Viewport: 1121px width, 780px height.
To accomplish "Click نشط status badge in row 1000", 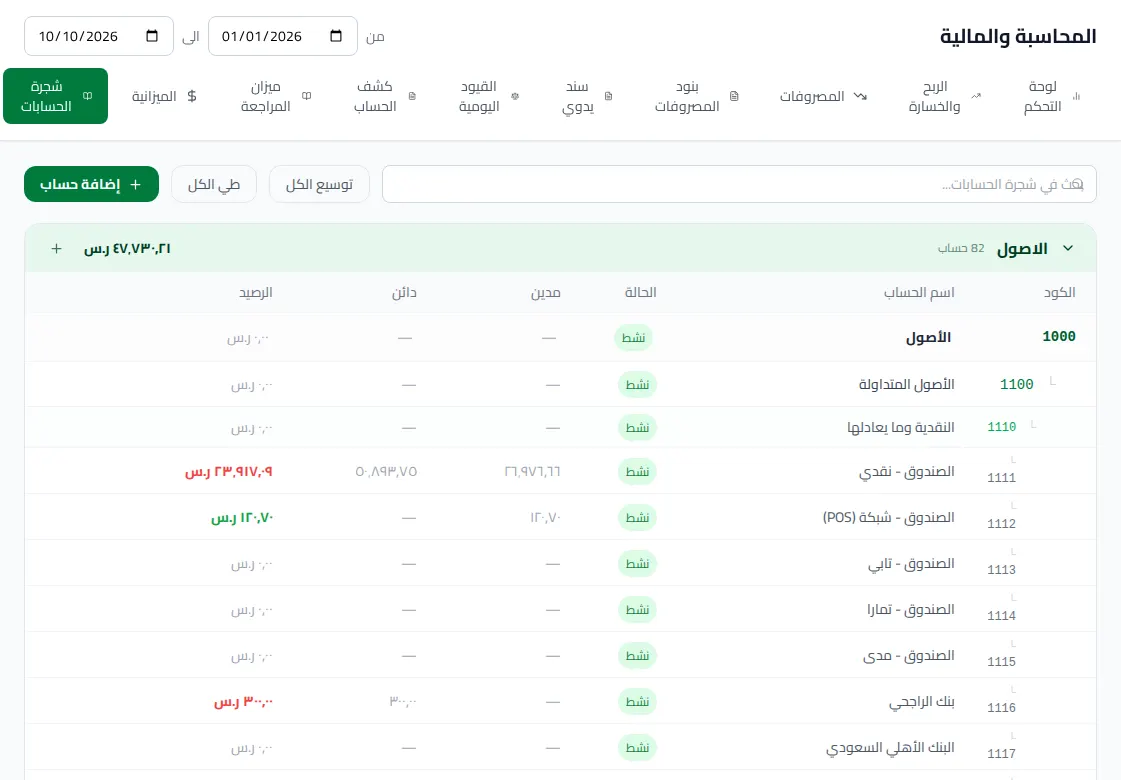I will (x=633, y=337).
